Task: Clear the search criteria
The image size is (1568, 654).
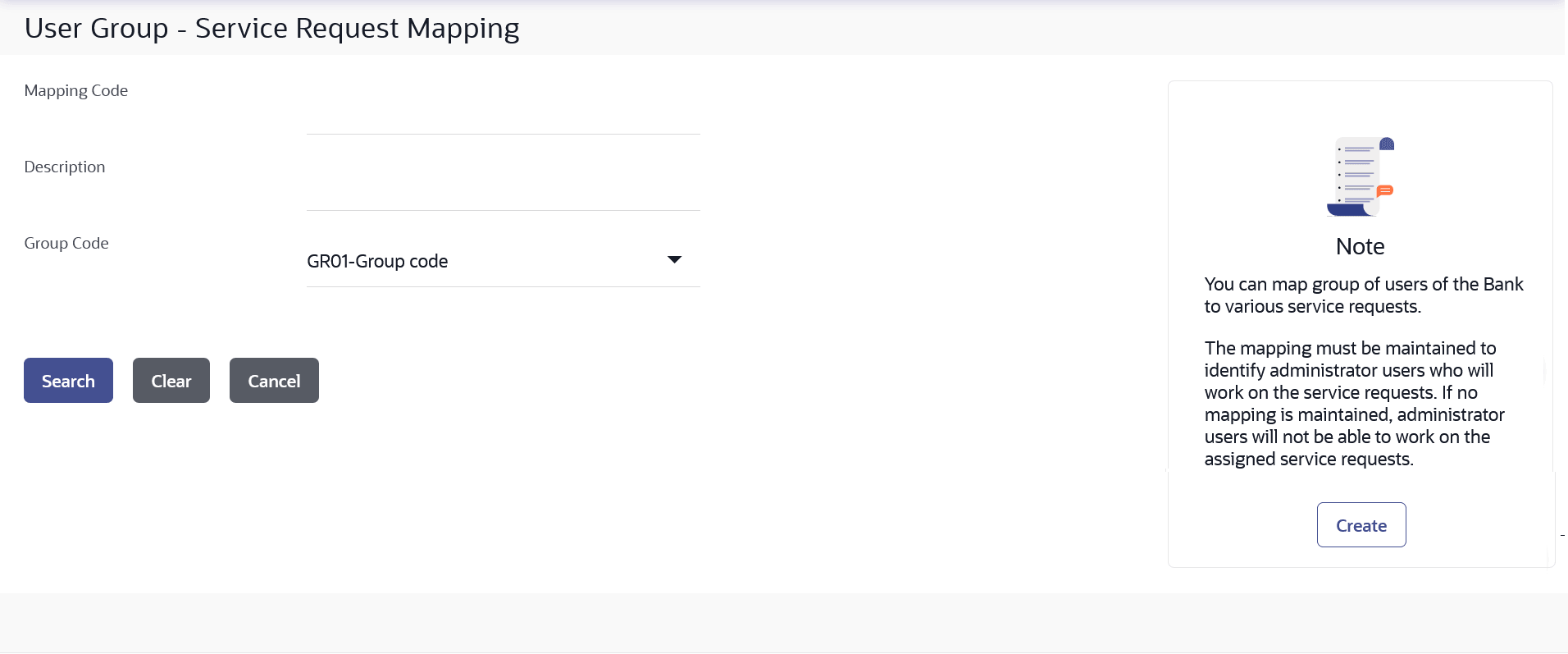Action: 171,381
